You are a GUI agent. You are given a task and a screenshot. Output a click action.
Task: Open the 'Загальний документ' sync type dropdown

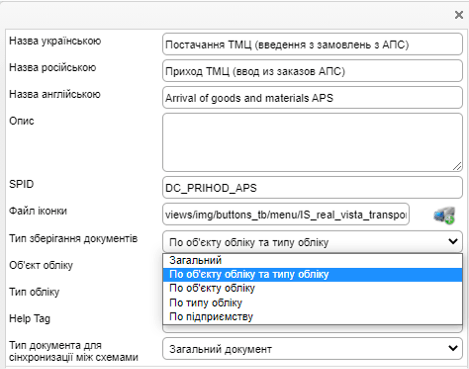pos(312,349)
